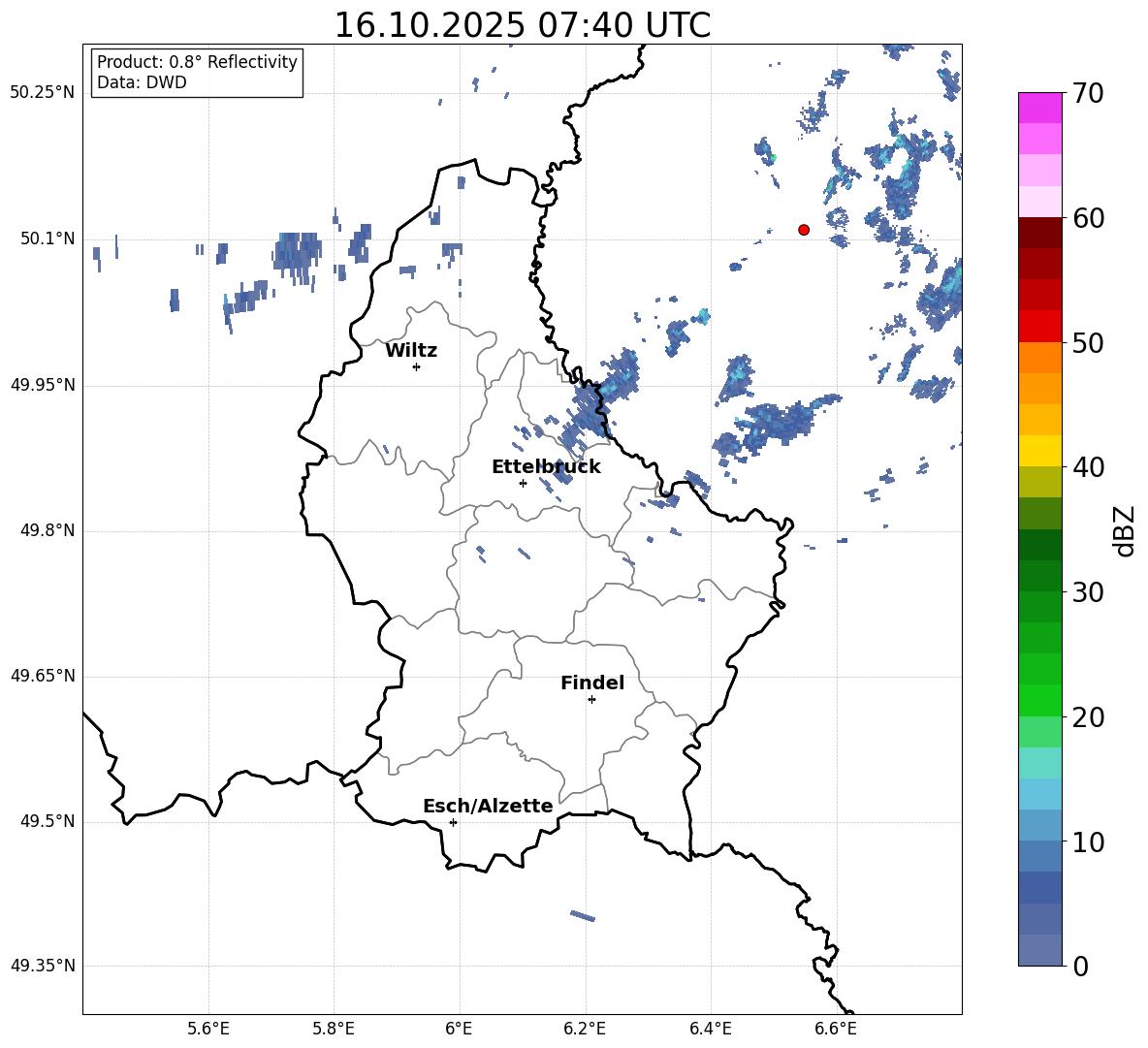Click the 49.65°N latitude label
This screenshot has width=1148, height=1048.
pyautogui.click(x=43, y=676)
